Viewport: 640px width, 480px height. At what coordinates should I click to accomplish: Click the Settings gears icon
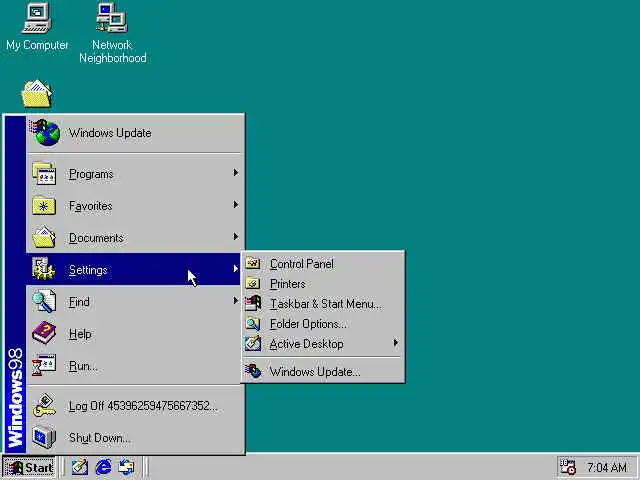click(44, 269)
